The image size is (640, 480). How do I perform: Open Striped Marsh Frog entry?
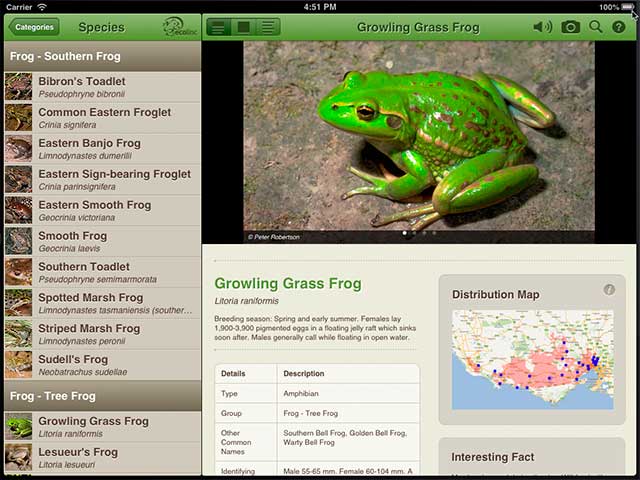102,334
